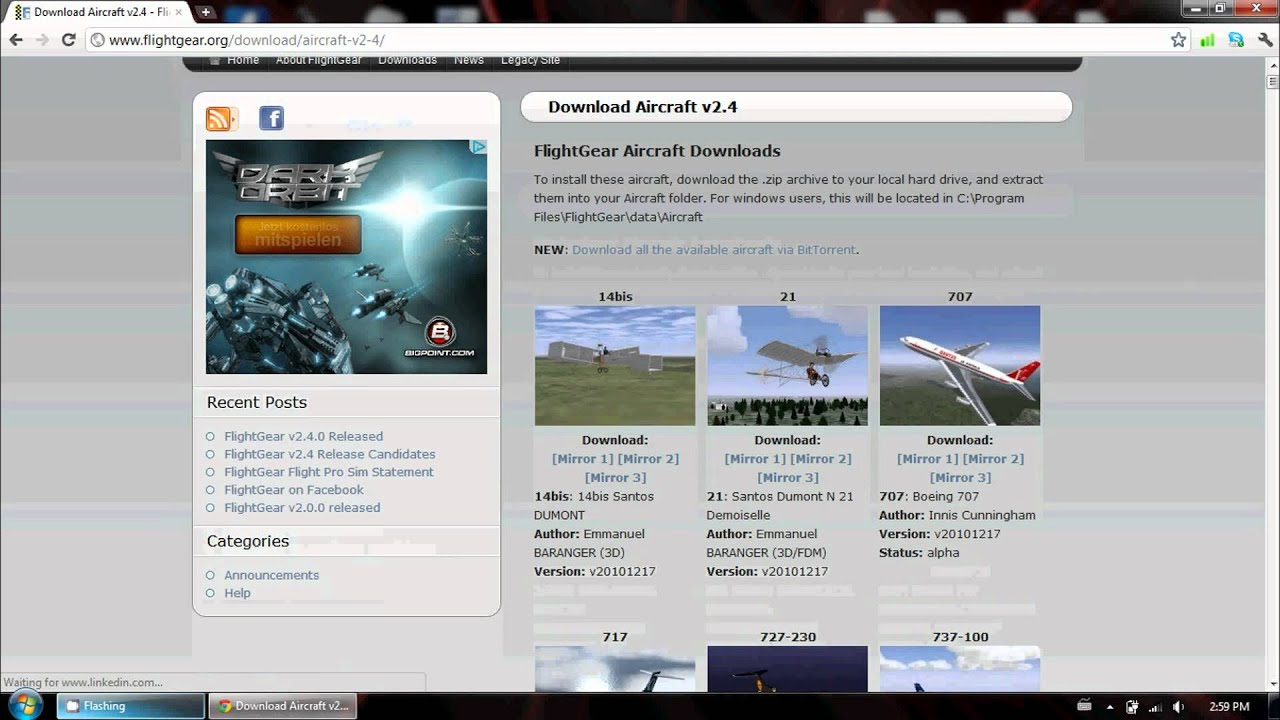Download 14bis from Mirror 1
The width and height of the screenshot is (1280, 720).
583,459
